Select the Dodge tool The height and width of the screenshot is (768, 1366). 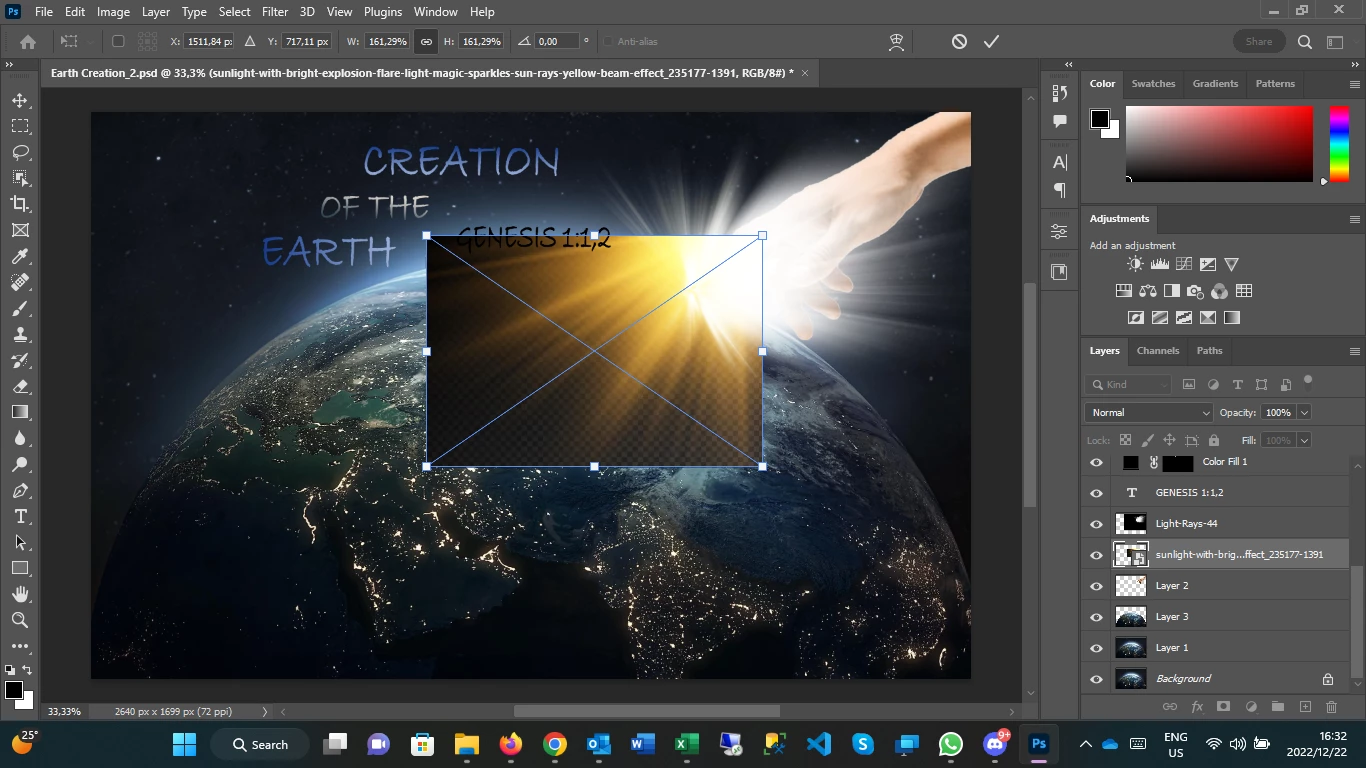[20, 464]
